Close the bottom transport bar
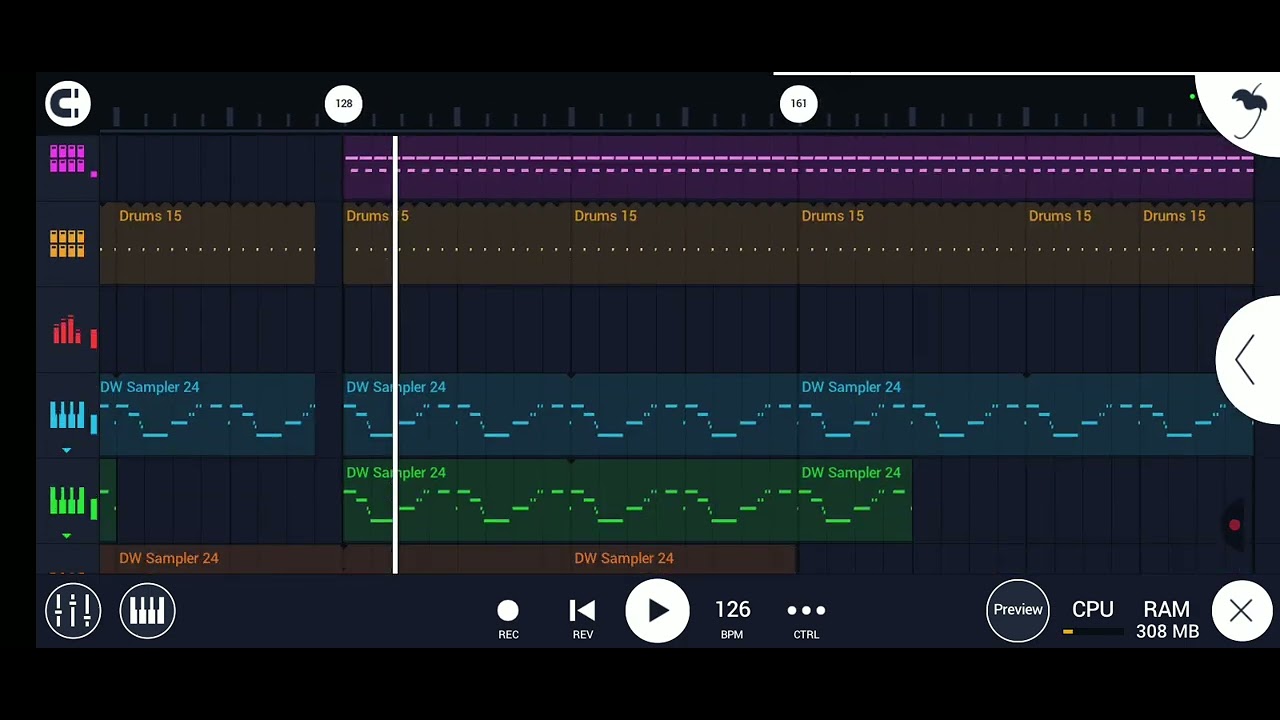Image resolution: width=1280 pixels, height=720 pixels. click(1241, 610)
